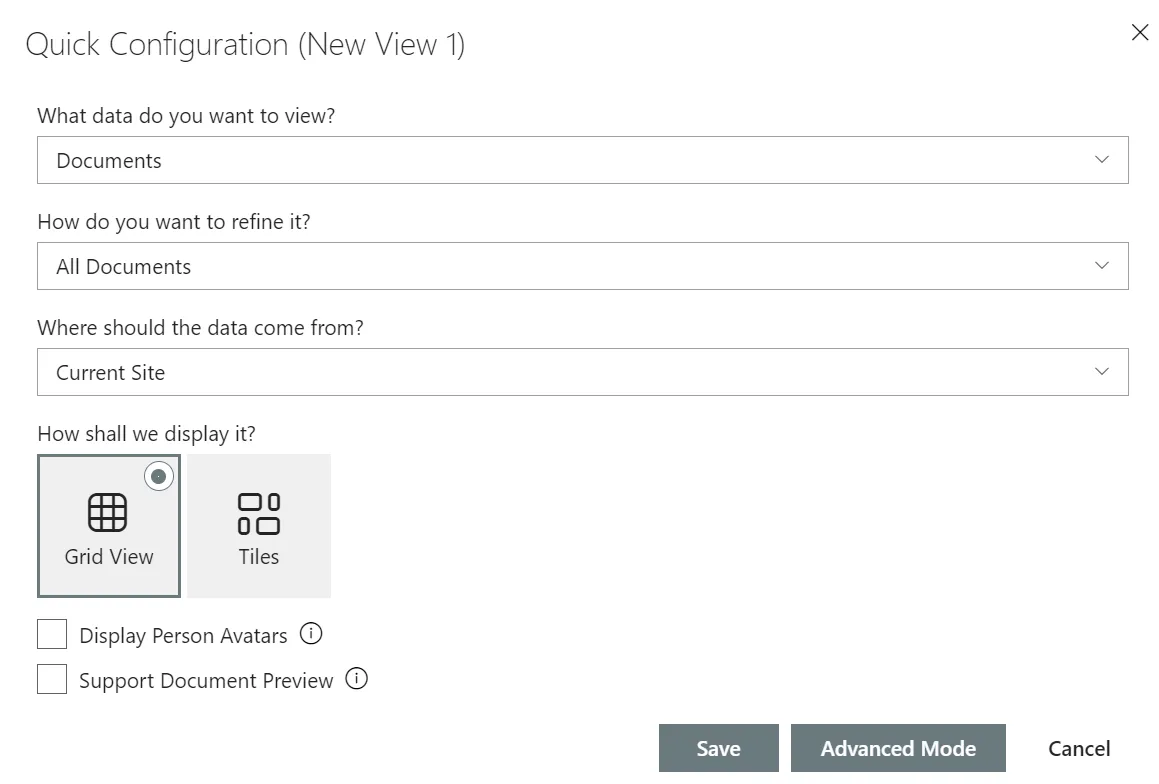Open the refine dropdown showing All Documents
Viewport: 1159px width, 784px height.
click(583, 266)
